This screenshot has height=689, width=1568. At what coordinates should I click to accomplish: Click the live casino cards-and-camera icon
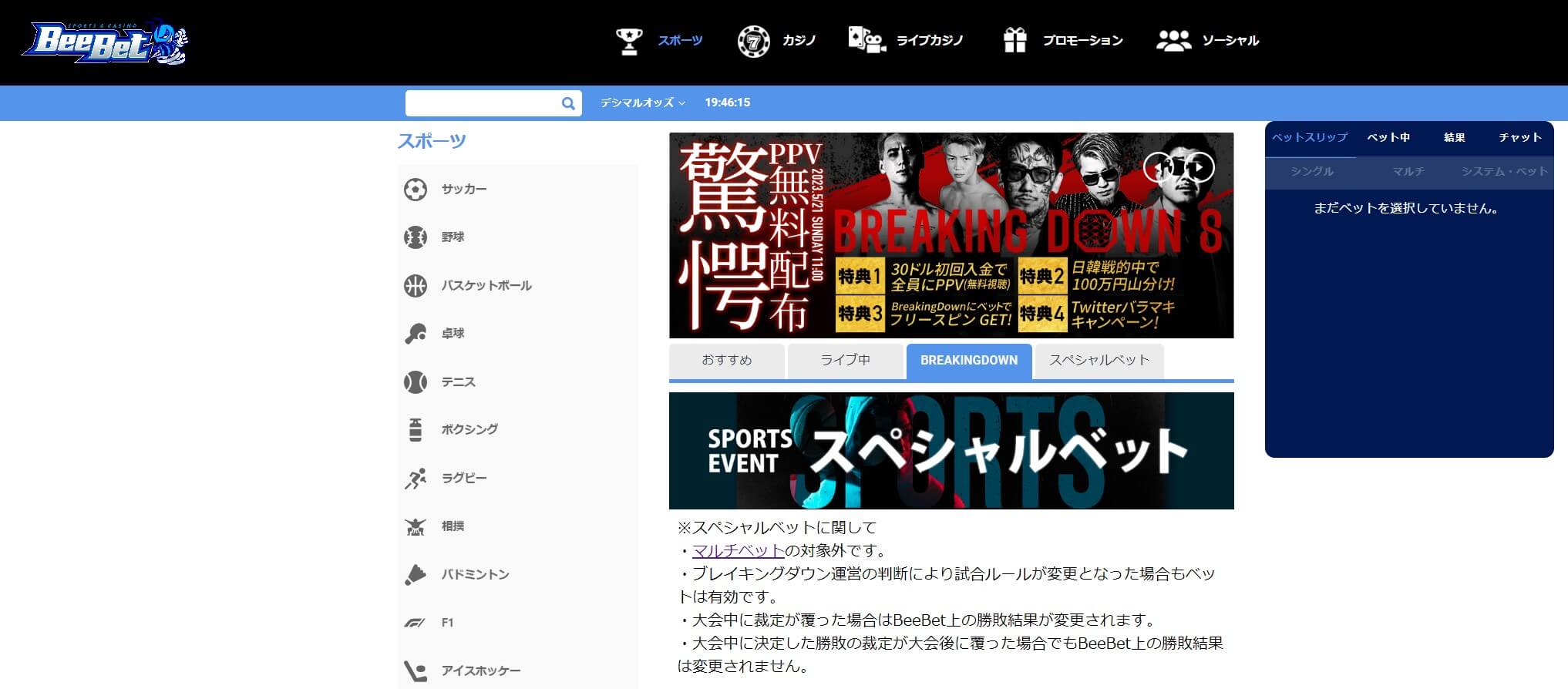pos(866,40)
